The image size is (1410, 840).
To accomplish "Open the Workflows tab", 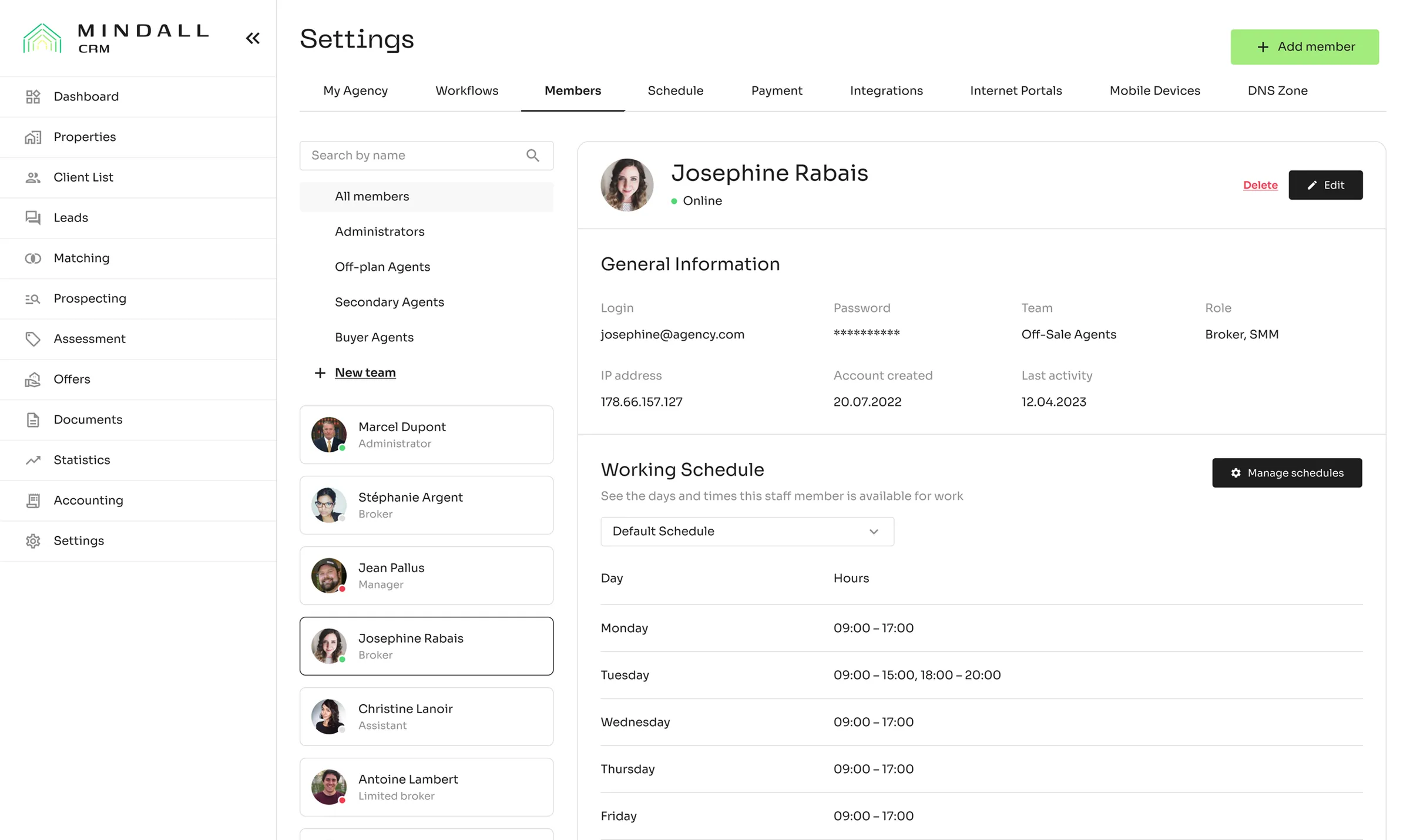I will pos(466,91).
